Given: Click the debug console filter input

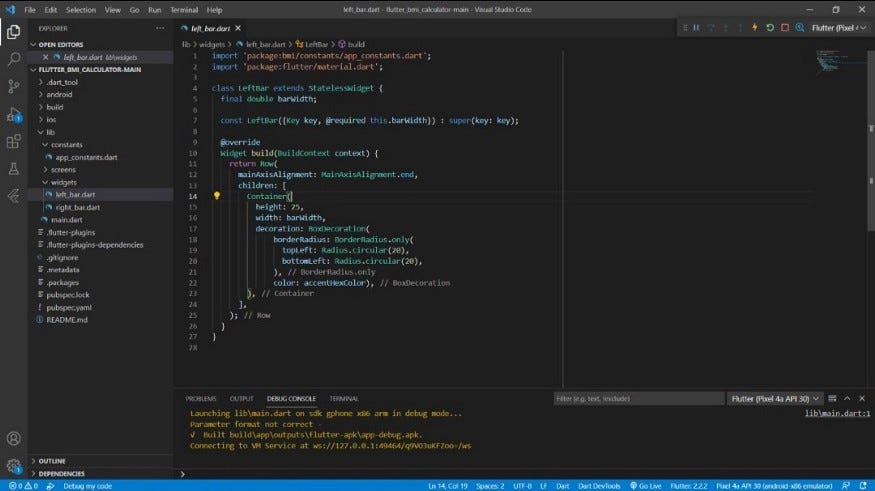Looking at the screenshot, I should pyautogui.click(x=638, y=398).
